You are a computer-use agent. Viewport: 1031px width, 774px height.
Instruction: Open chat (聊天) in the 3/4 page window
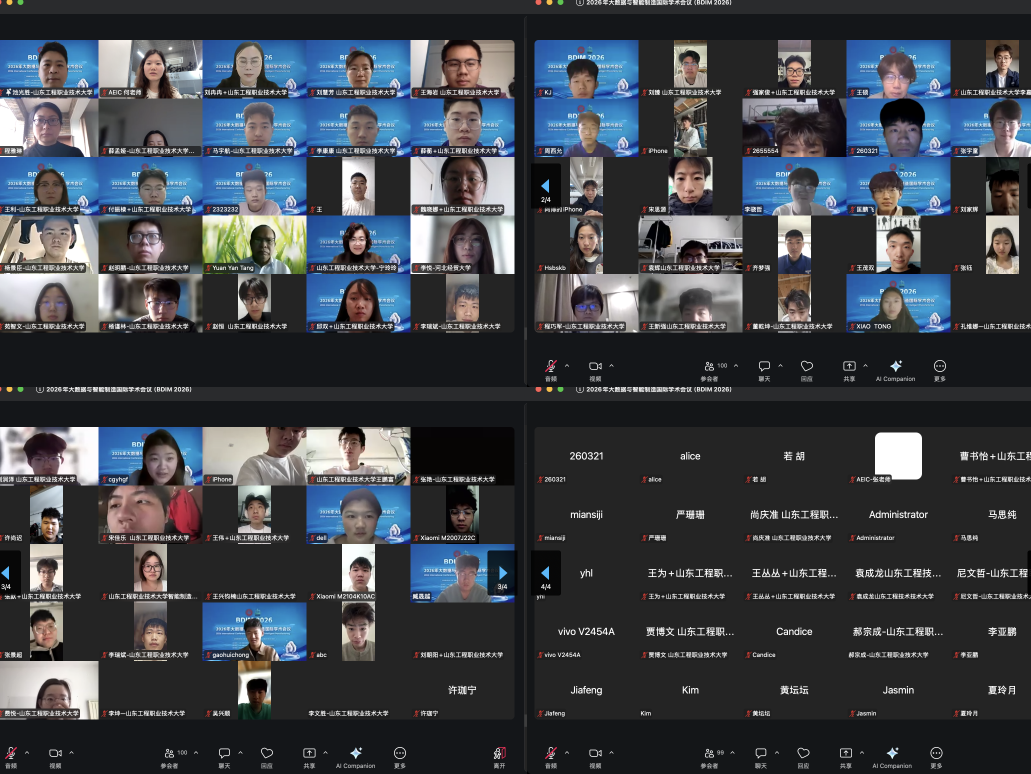pyautogui.click(x=224, y=754)
